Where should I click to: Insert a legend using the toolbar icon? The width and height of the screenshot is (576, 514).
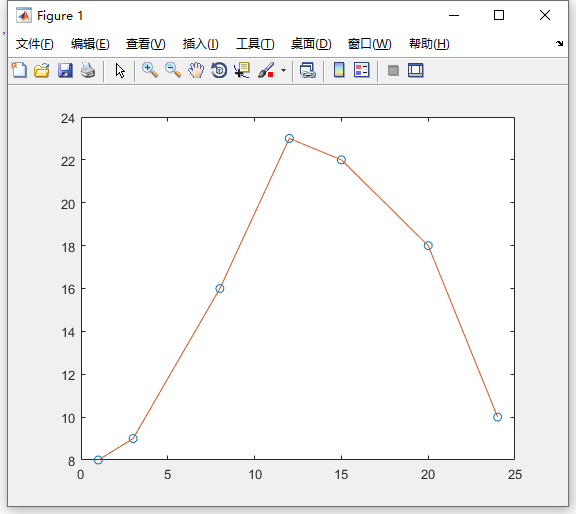361,70
